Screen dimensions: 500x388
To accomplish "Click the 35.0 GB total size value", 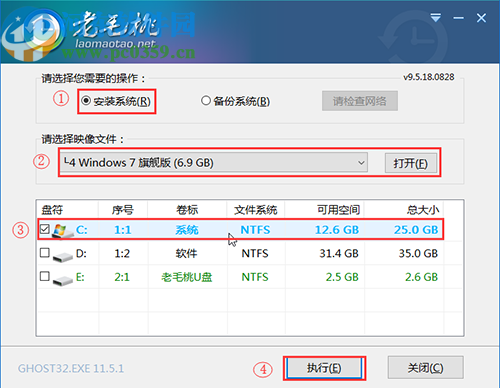I will coord(418,253).
